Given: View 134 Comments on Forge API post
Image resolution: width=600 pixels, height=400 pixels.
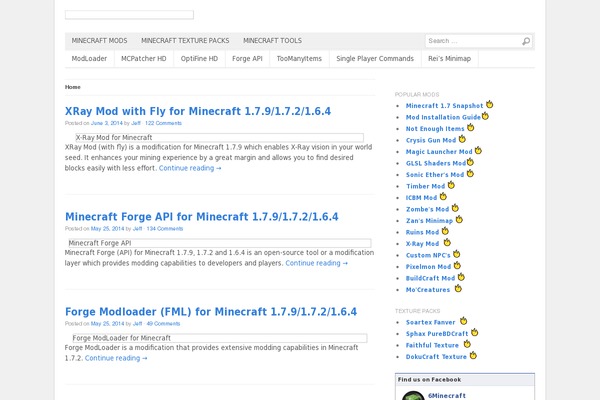Looking at the screenshot, I should pyautogui.click(x=165, y=229).
